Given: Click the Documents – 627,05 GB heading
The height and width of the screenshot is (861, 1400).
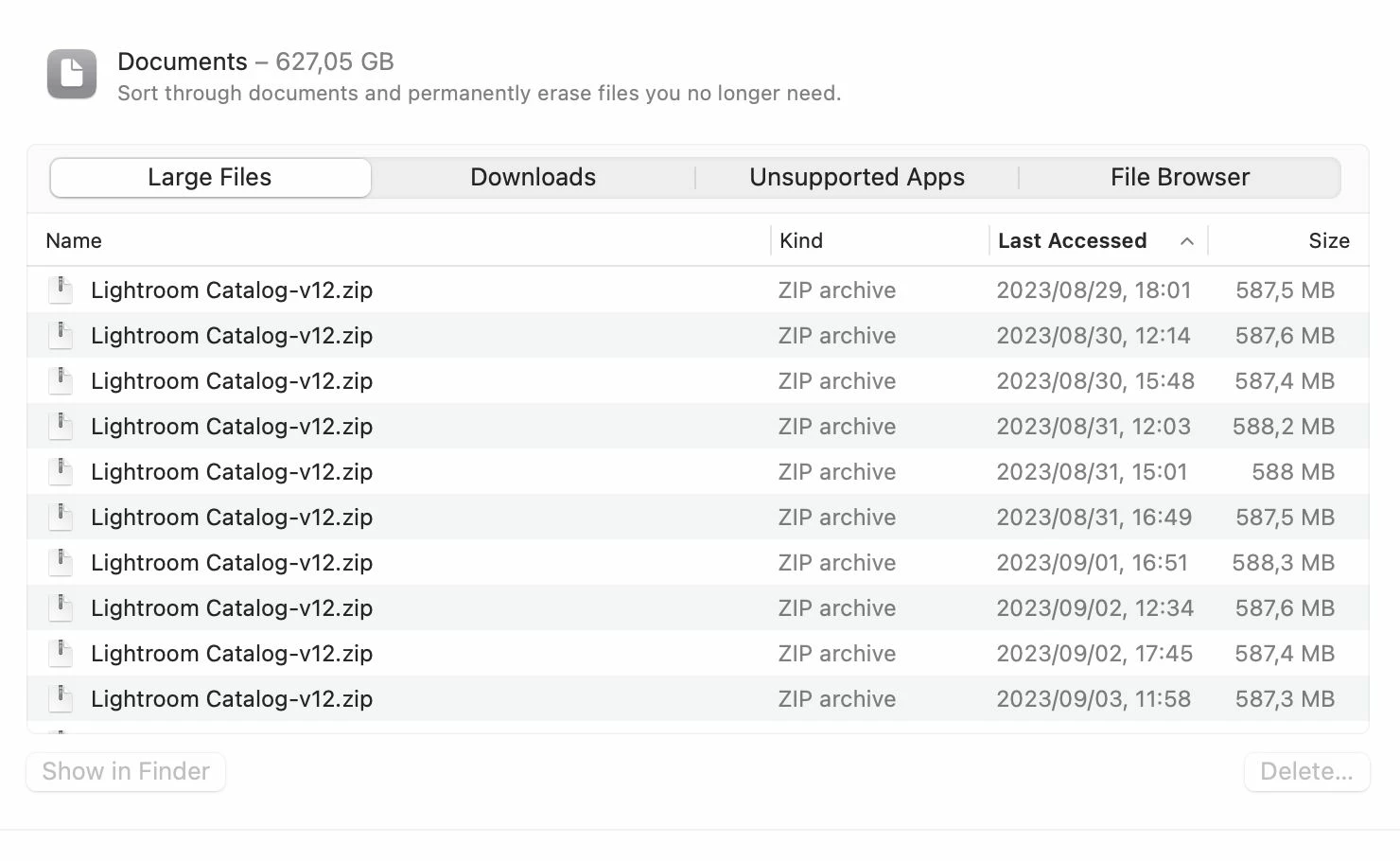Looking at the screenshot, I should pos(255,61).
